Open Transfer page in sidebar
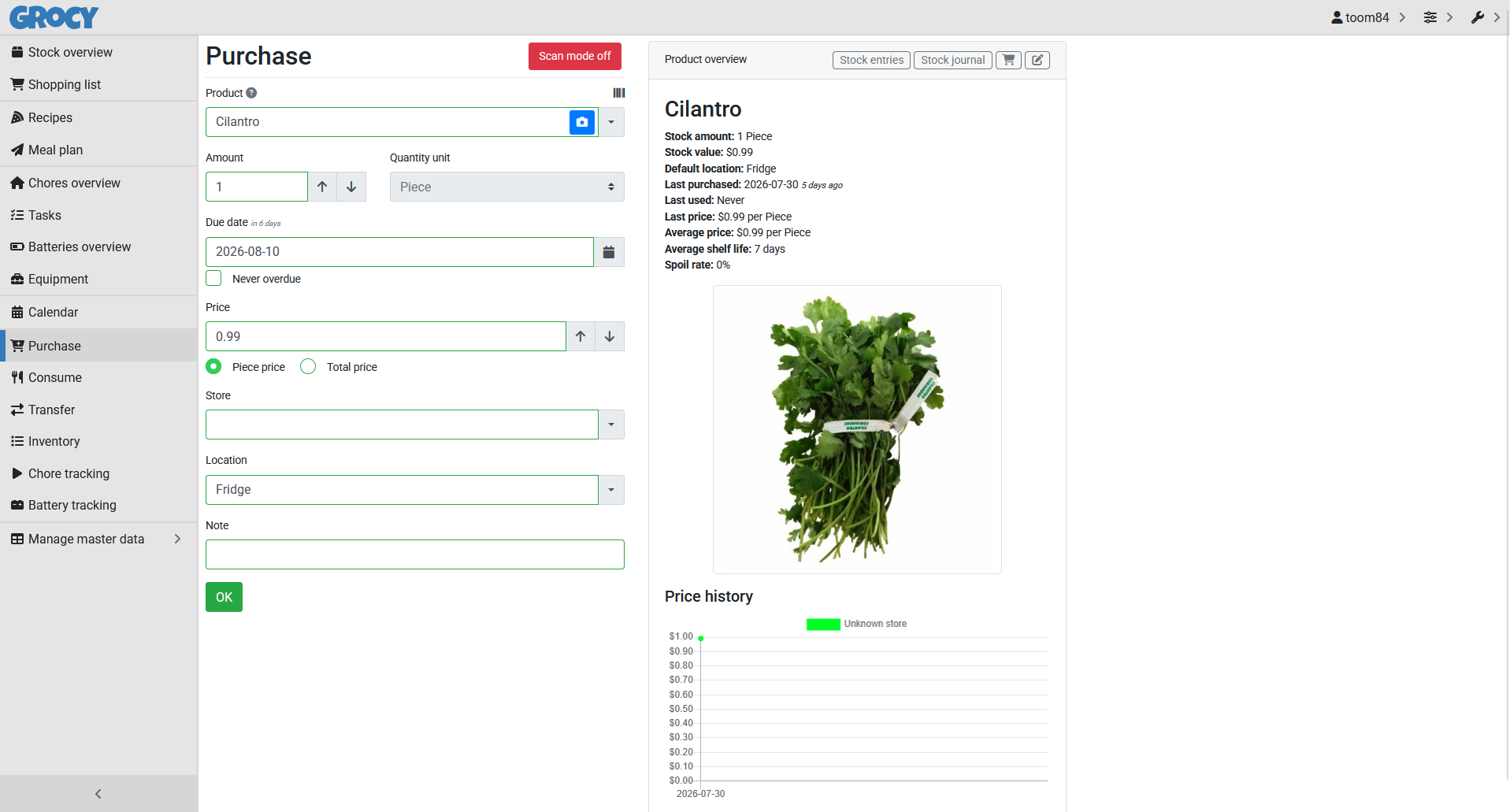Image resolution: width=1510 pixels, height=812 pixels. tap(98, 410)
